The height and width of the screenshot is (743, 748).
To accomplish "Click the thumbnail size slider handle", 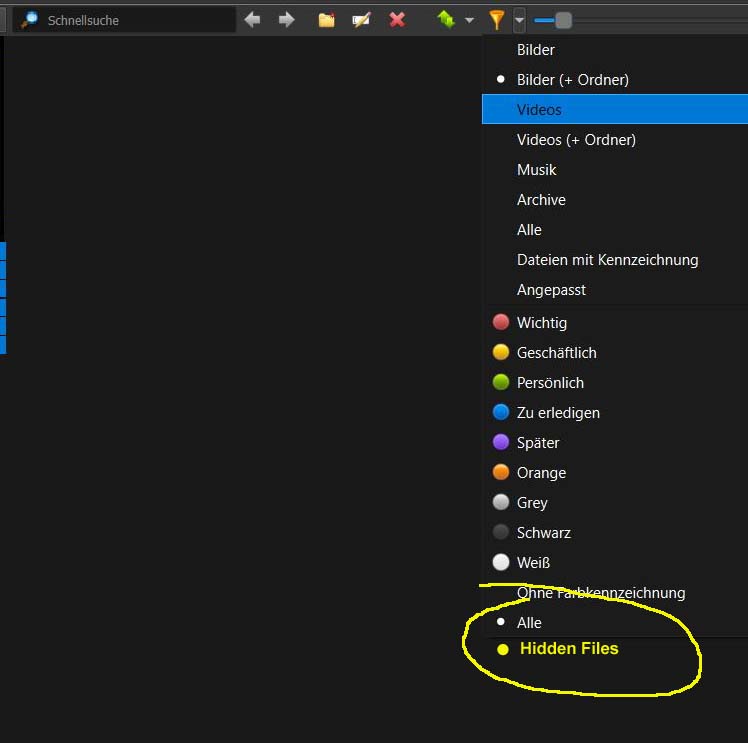I will (563, 20).
